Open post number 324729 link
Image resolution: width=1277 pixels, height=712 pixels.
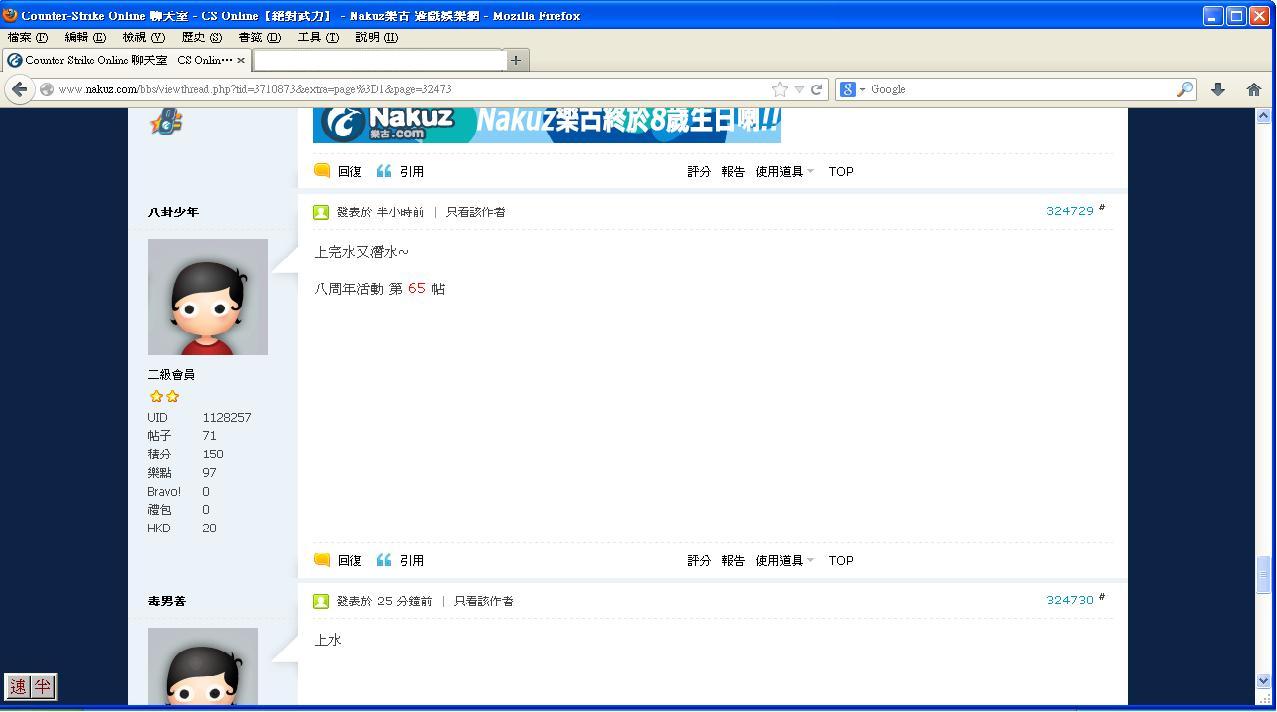click(1070, 211)
